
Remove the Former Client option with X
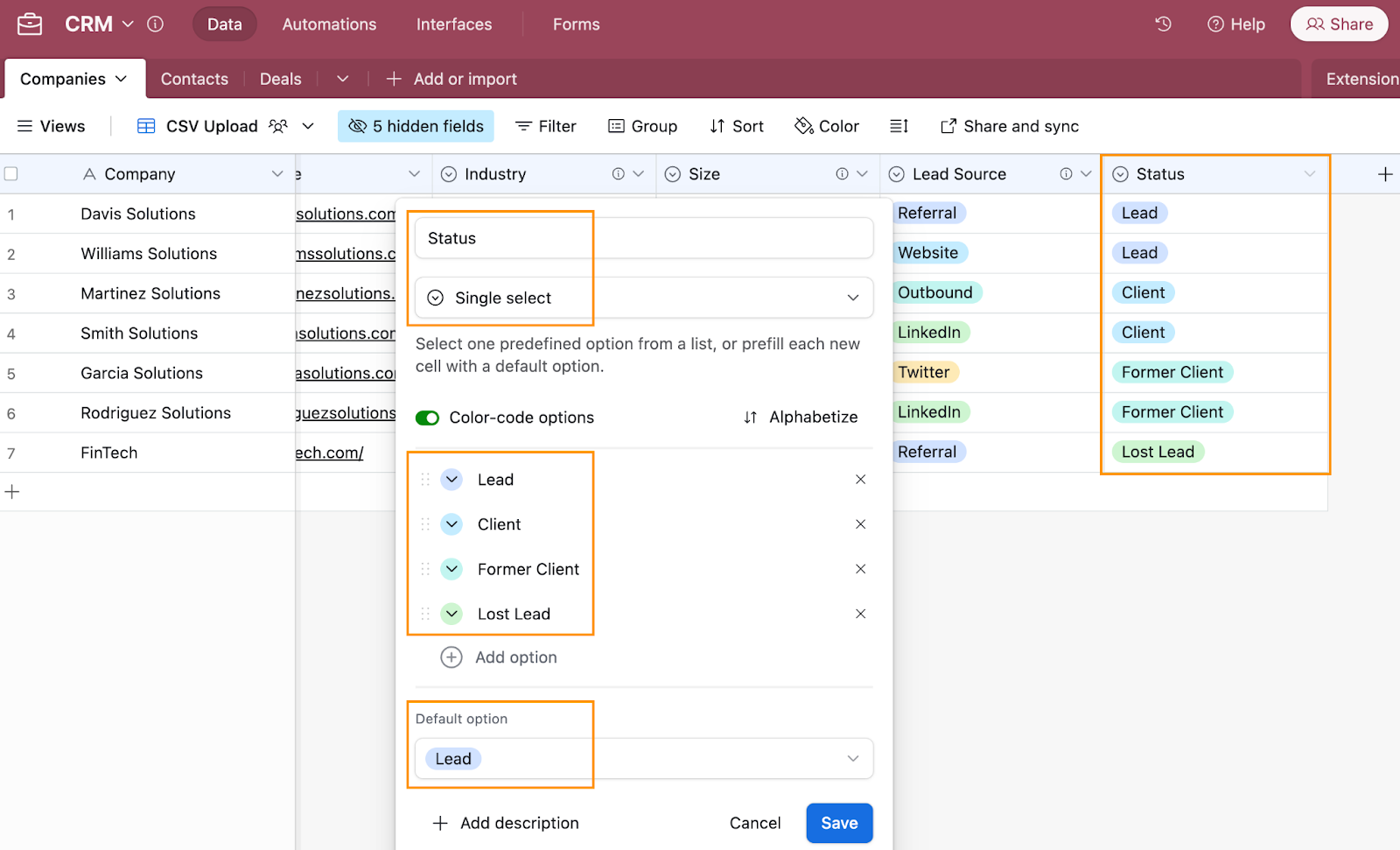861,569
